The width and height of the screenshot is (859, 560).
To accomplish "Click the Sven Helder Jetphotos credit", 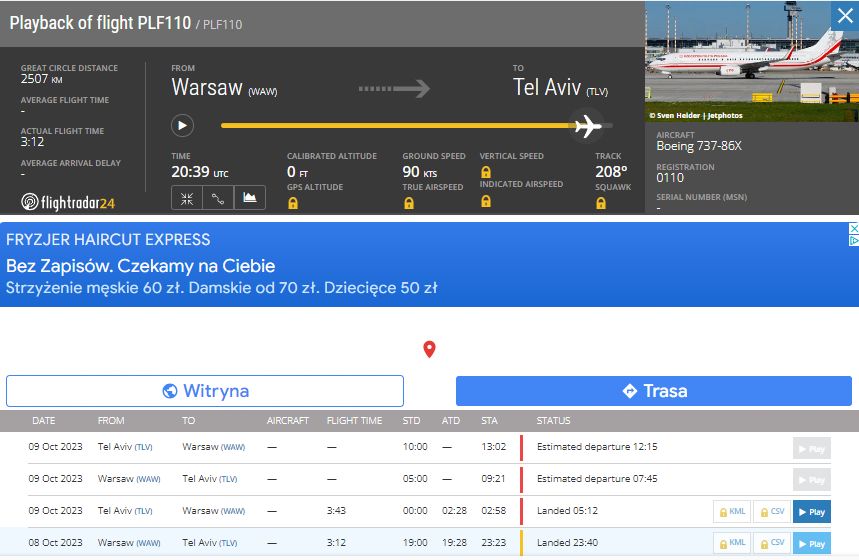I will pyautogui.click(x=696, y=116).
